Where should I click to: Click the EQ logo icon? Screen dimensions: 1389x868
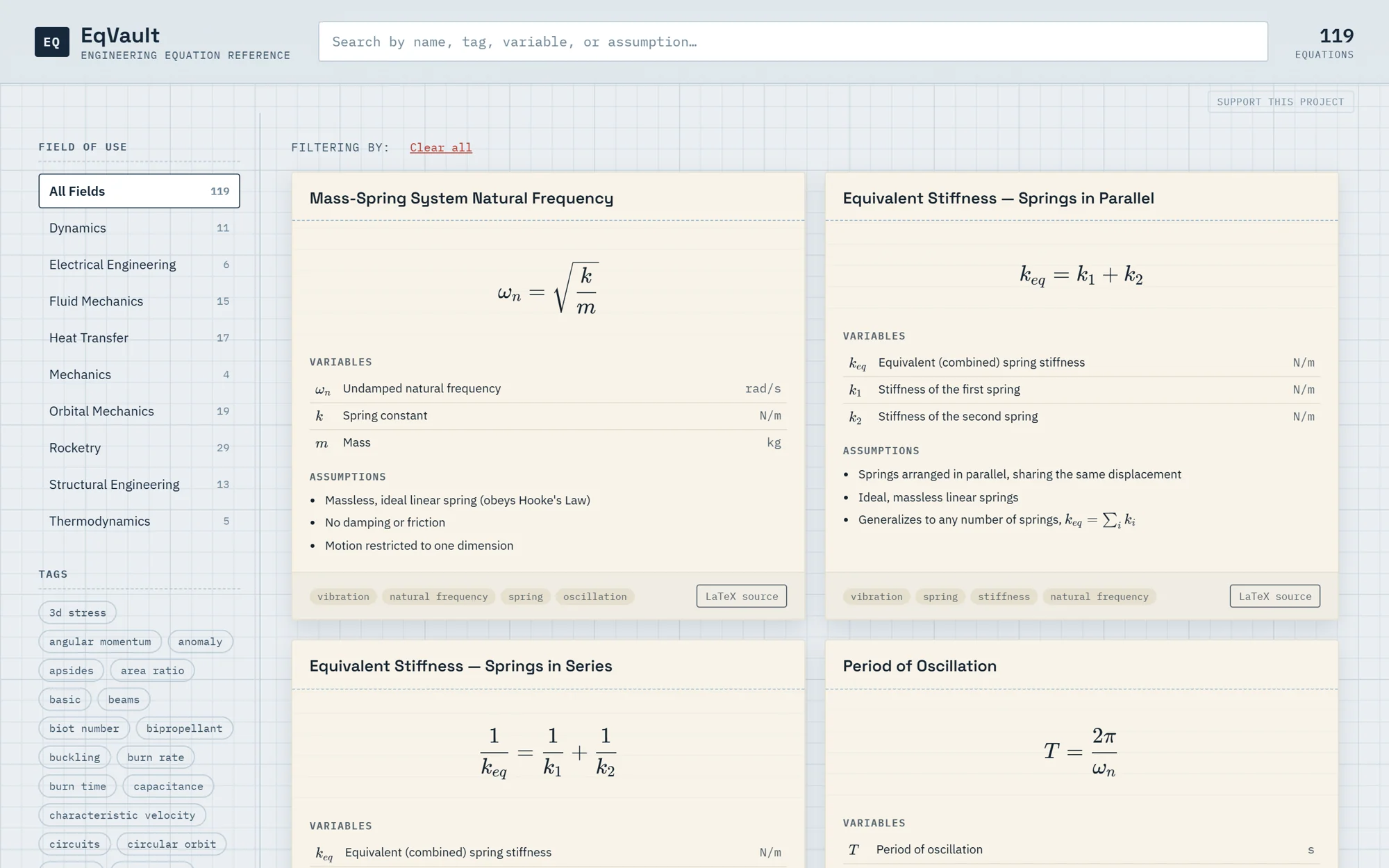point(52,42)
